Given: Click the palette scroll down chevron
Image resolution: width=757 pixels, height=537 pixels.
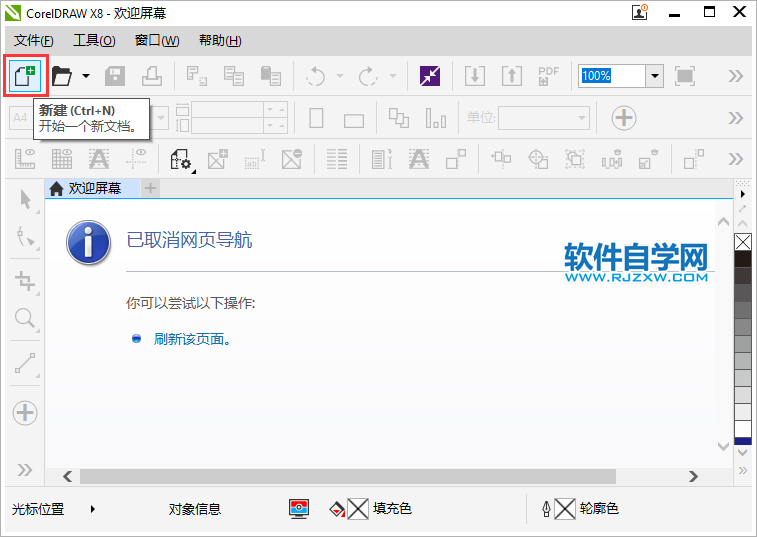Looking at the screenshot, I should pyautogui.click(x=743, y=452).
